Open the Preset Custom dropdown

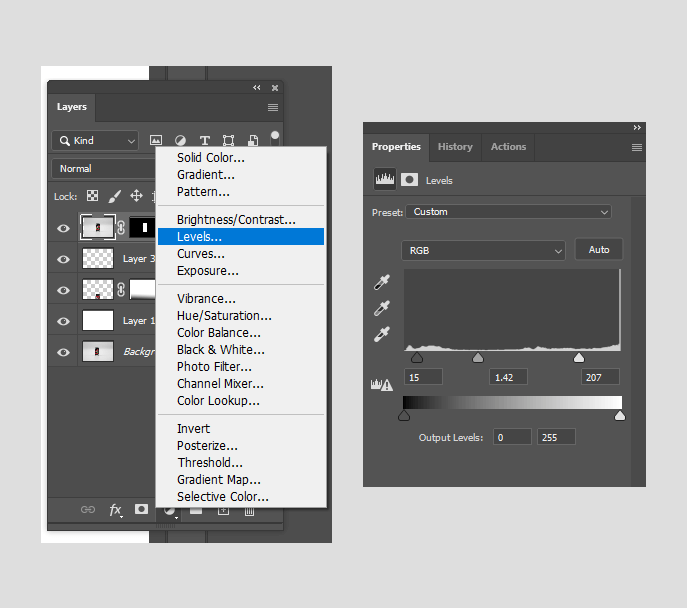(508, 212)
